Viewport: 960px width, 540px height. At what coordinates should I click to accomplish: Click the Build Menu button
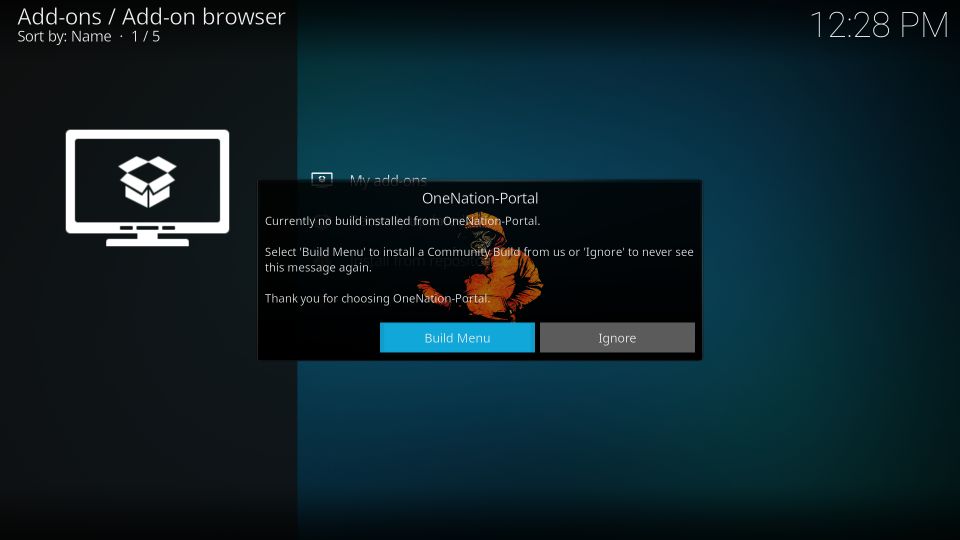pyautogui.click(x=457, y=337)
